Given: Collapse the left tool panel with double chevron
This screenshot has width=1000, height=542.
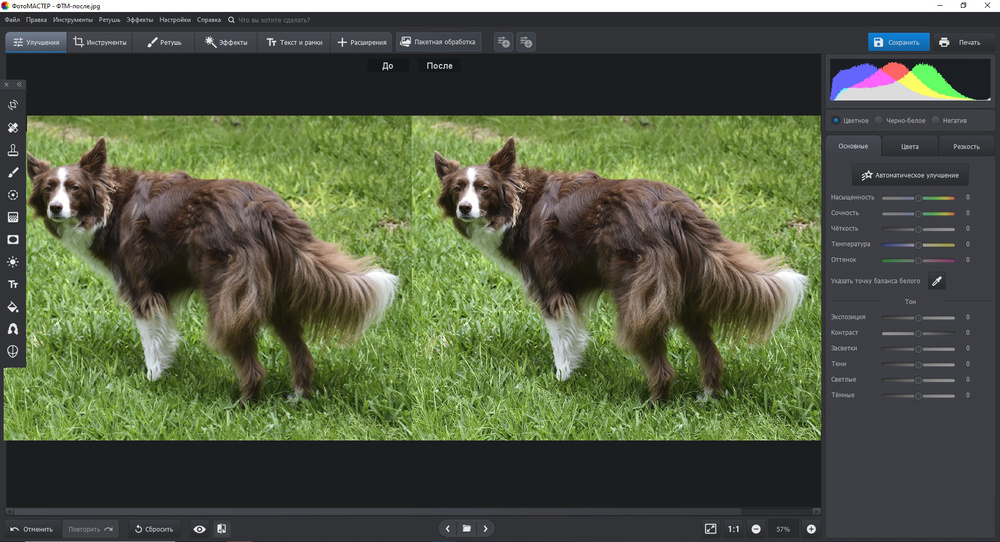Looking at the screenshot, I should [x=18, y=84].
